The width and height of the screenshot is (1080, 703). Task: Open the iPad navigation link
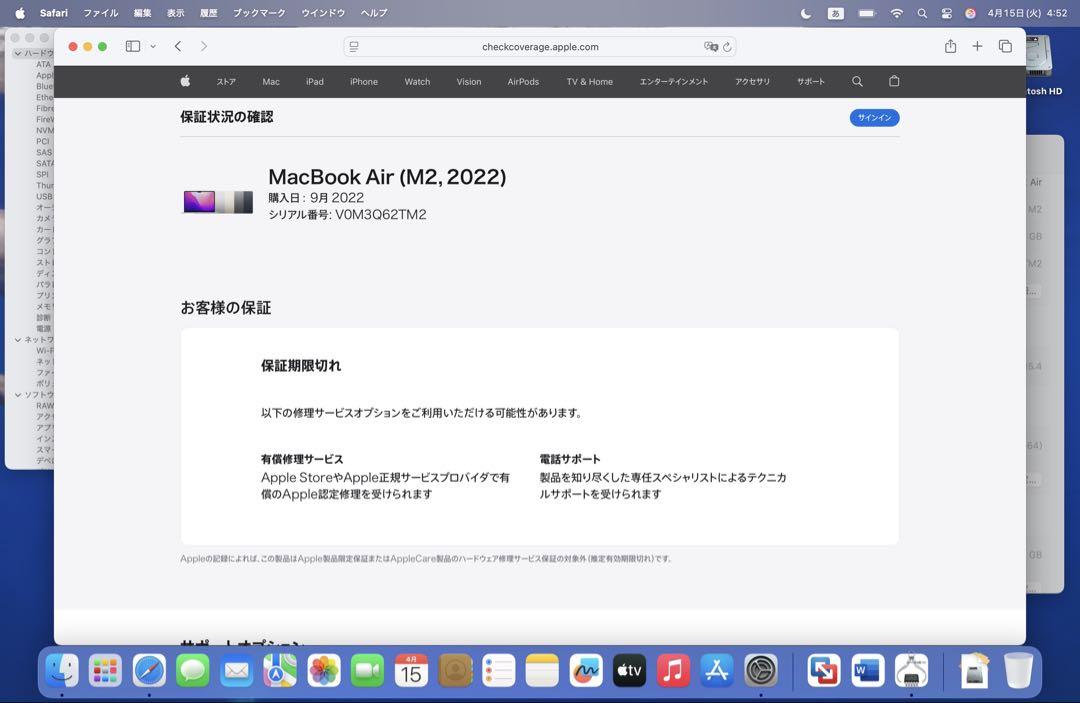point(315,81)
